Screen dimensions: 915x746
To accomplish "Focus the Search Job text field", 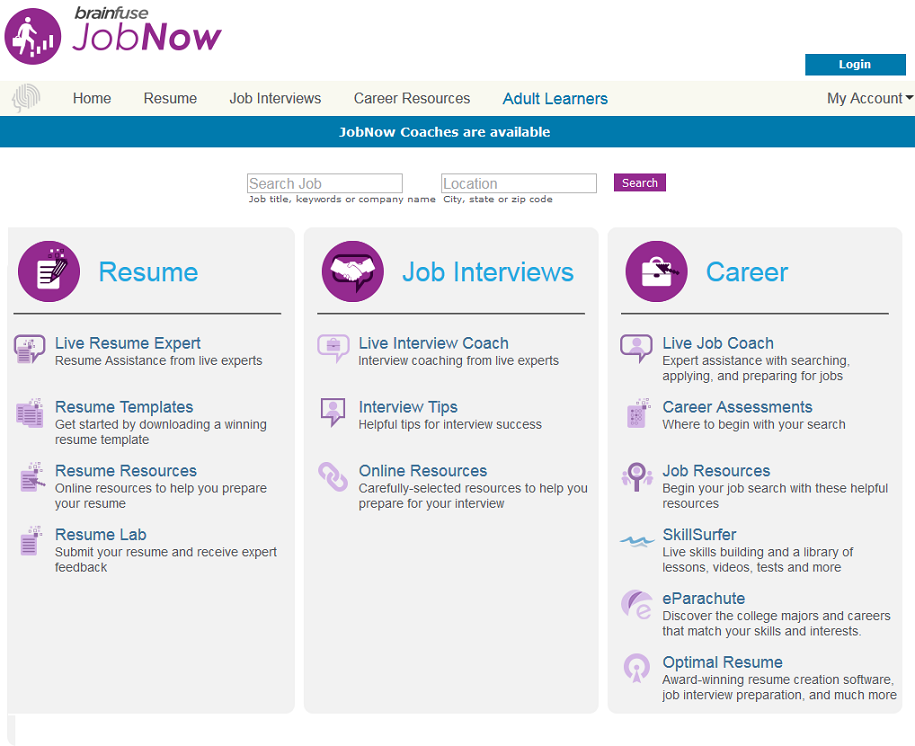I will [x=324, y=183].
